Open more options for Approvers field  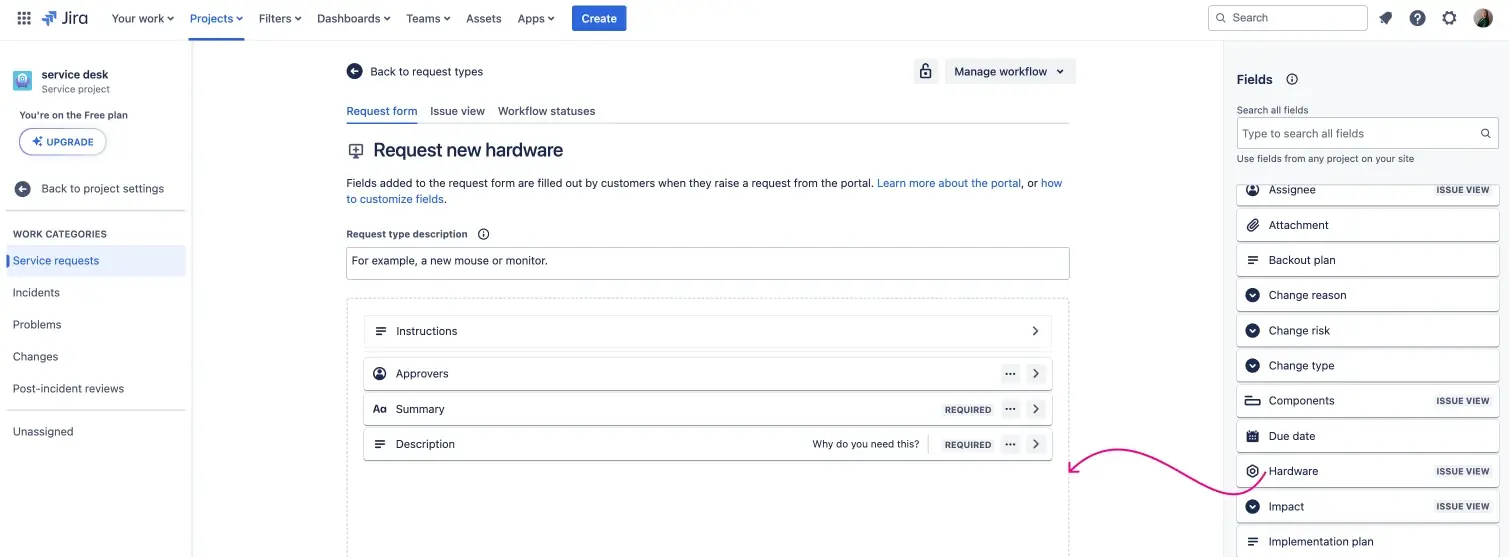coord(1010,374)
